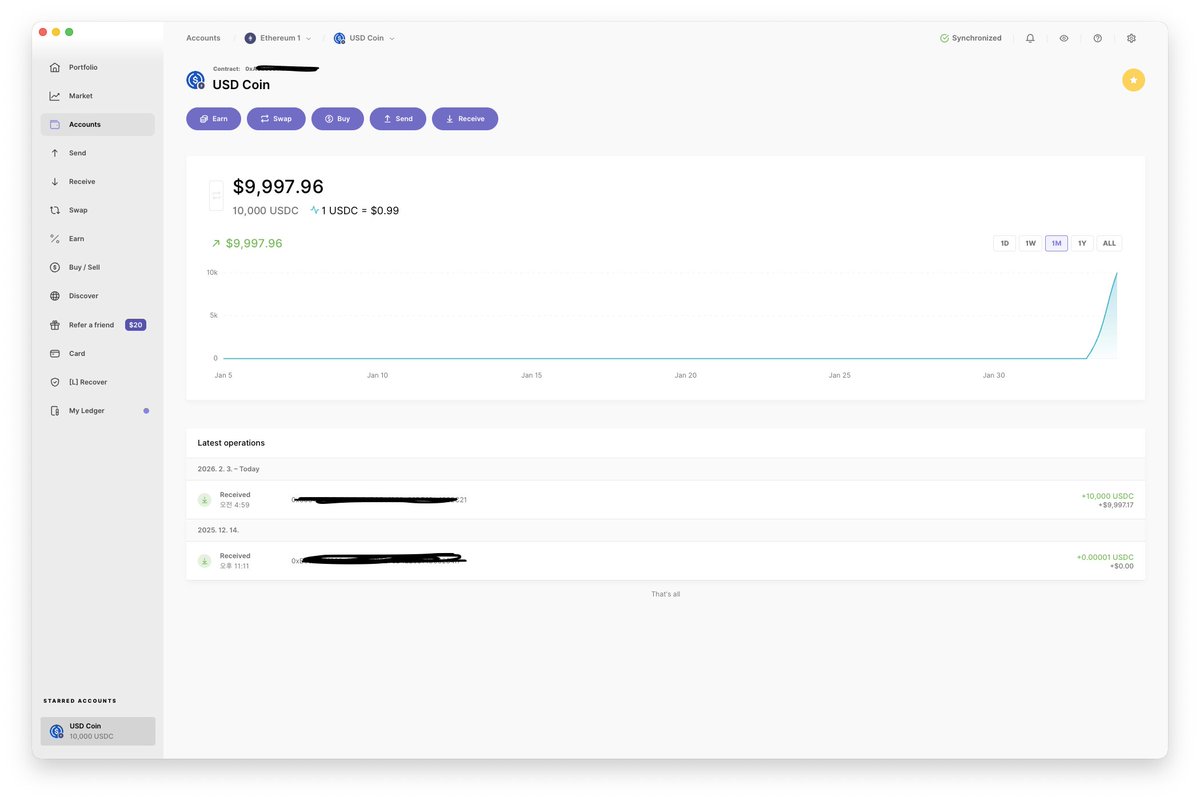Viewport: 1200px width, 801px height.
Task: Click the 10,000 USDC balance text under total
Action: (265, 211)
